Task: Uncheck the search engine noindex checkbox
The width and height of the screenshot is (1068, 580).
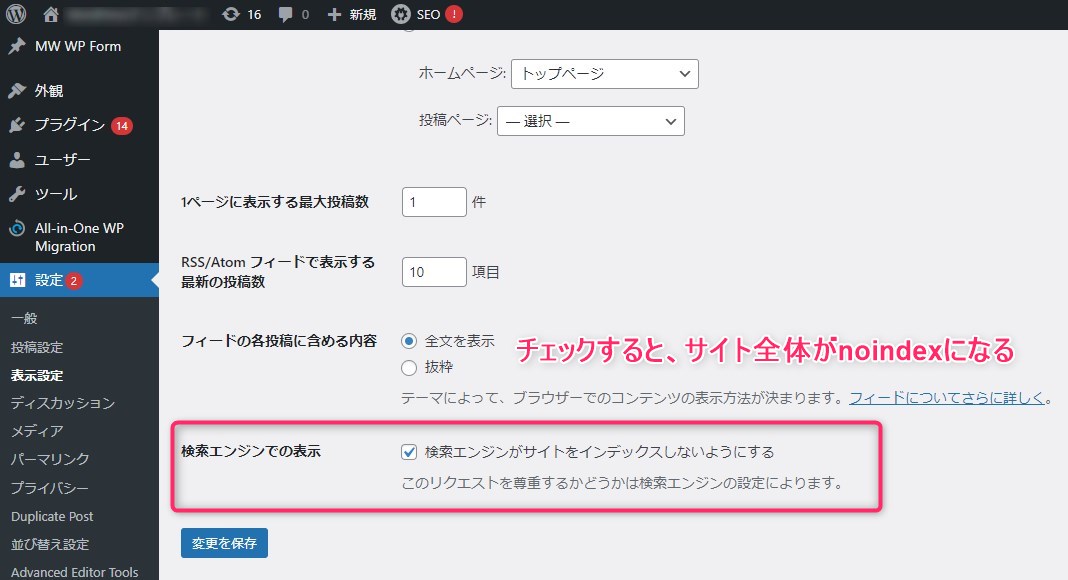Action: click(x=409, y=452)
